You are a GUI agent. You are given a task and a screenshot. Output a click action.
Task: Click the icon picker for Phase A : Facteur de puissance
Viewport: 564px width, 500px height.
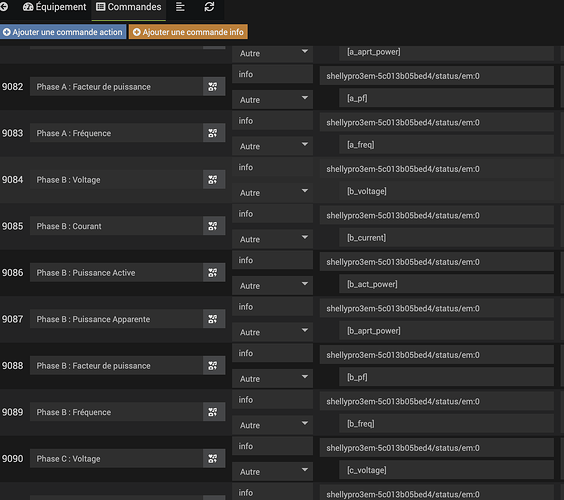[x=214, y=87]
